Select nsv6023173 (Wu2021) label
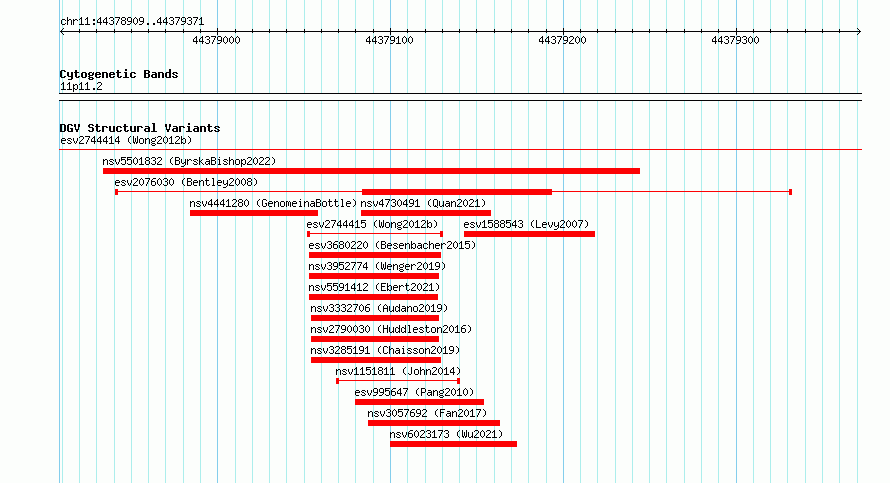890x483 pixels. (x=446, y=434)
